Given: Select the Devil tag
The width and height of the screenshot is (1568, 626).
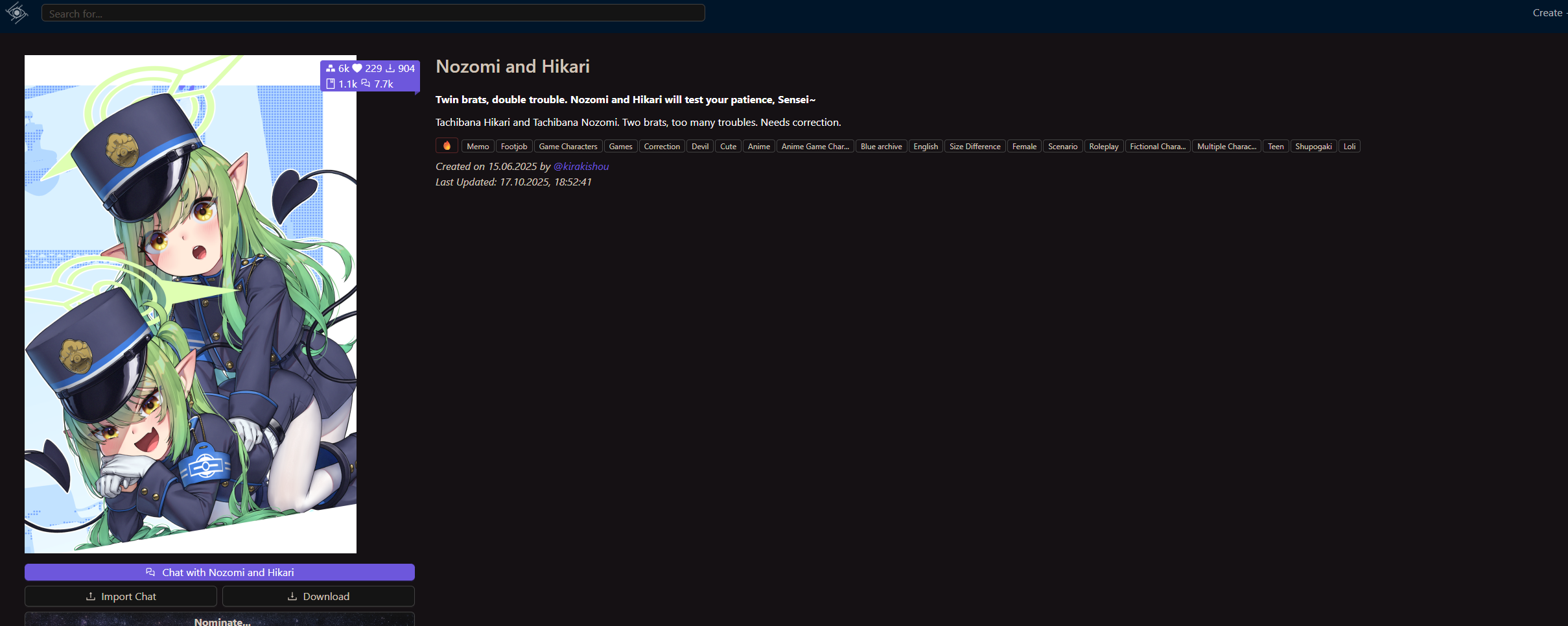Looking at the screenshot, I should click(x=700, y=147).
